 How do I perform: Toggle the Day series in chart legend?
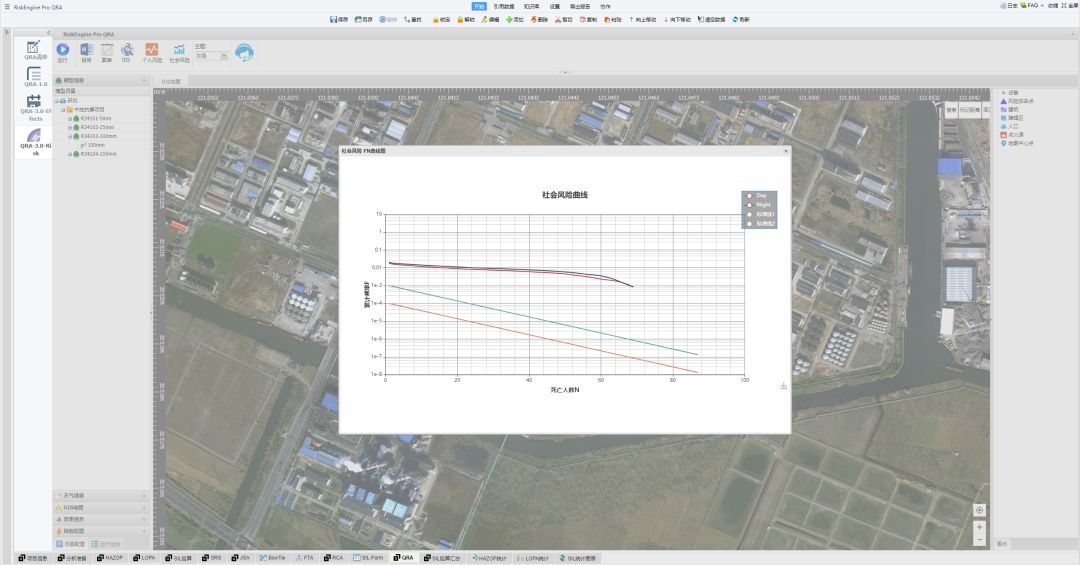tap(756, 195)
